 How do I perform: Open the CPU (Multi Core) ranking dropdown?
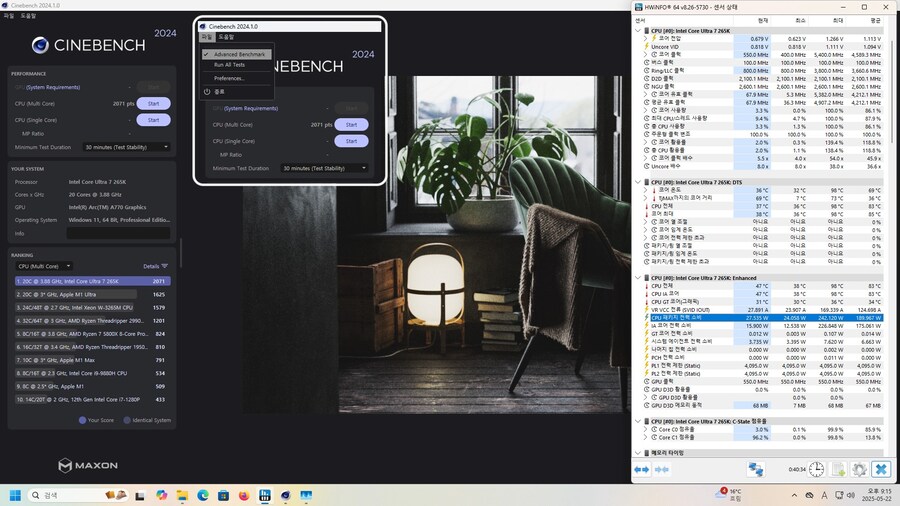[x=44, y=266]
